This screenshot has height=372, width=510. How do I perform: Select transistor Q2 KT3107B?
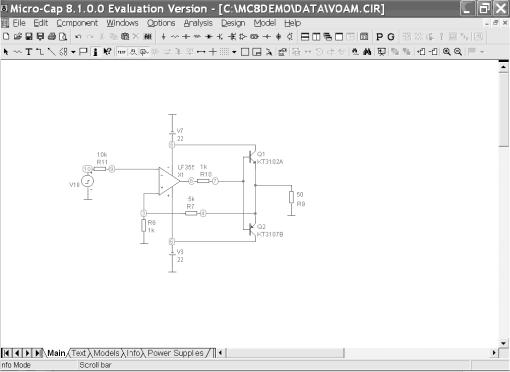(x=252, y=230)
